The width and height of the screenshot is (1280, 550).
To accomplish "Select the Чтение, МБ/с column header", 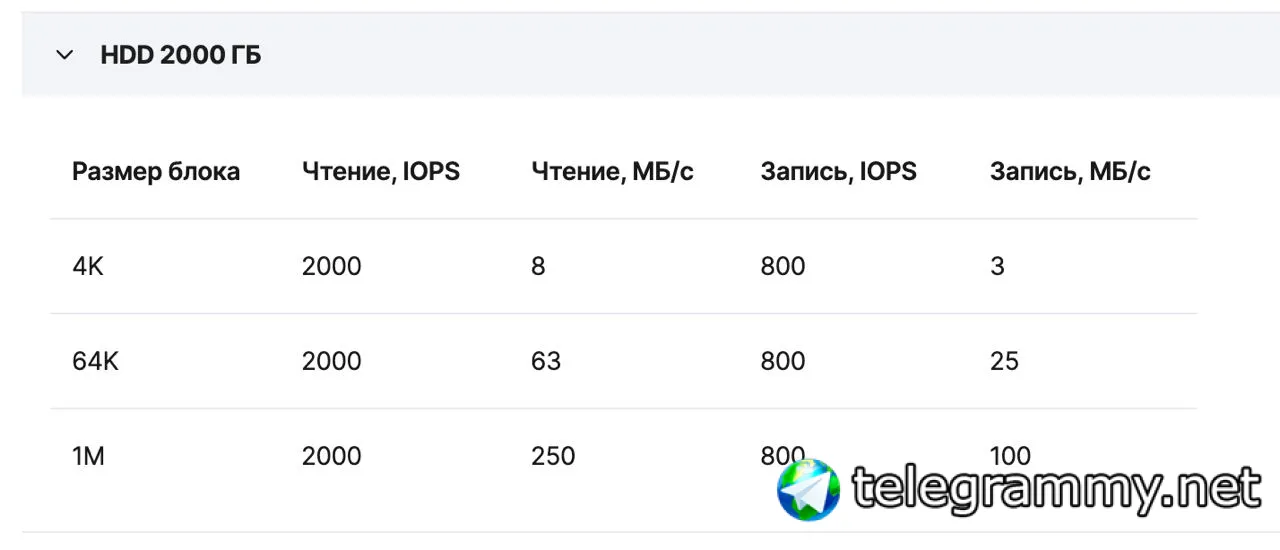I will tap(613, 172).
